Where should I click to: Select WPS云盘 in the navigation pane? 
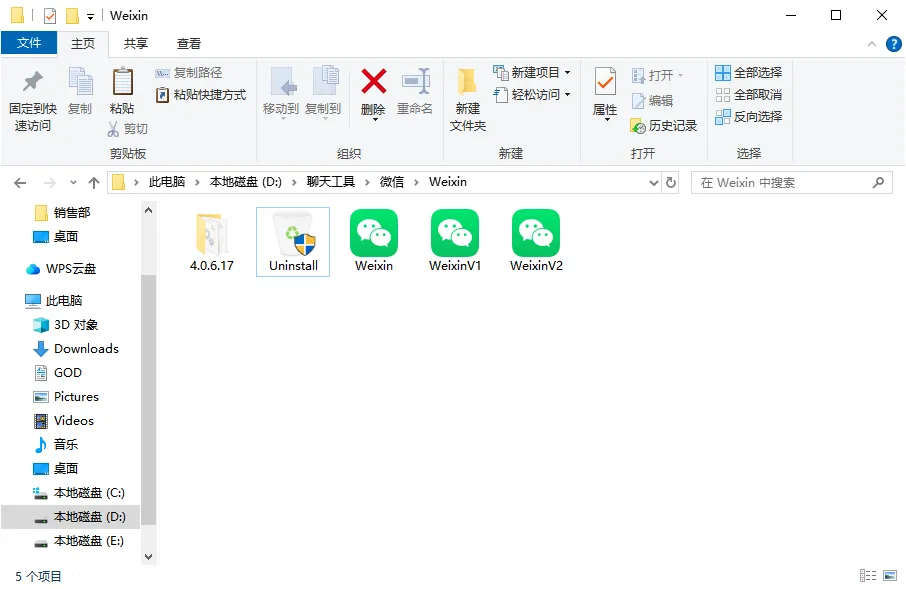[61, 269]
